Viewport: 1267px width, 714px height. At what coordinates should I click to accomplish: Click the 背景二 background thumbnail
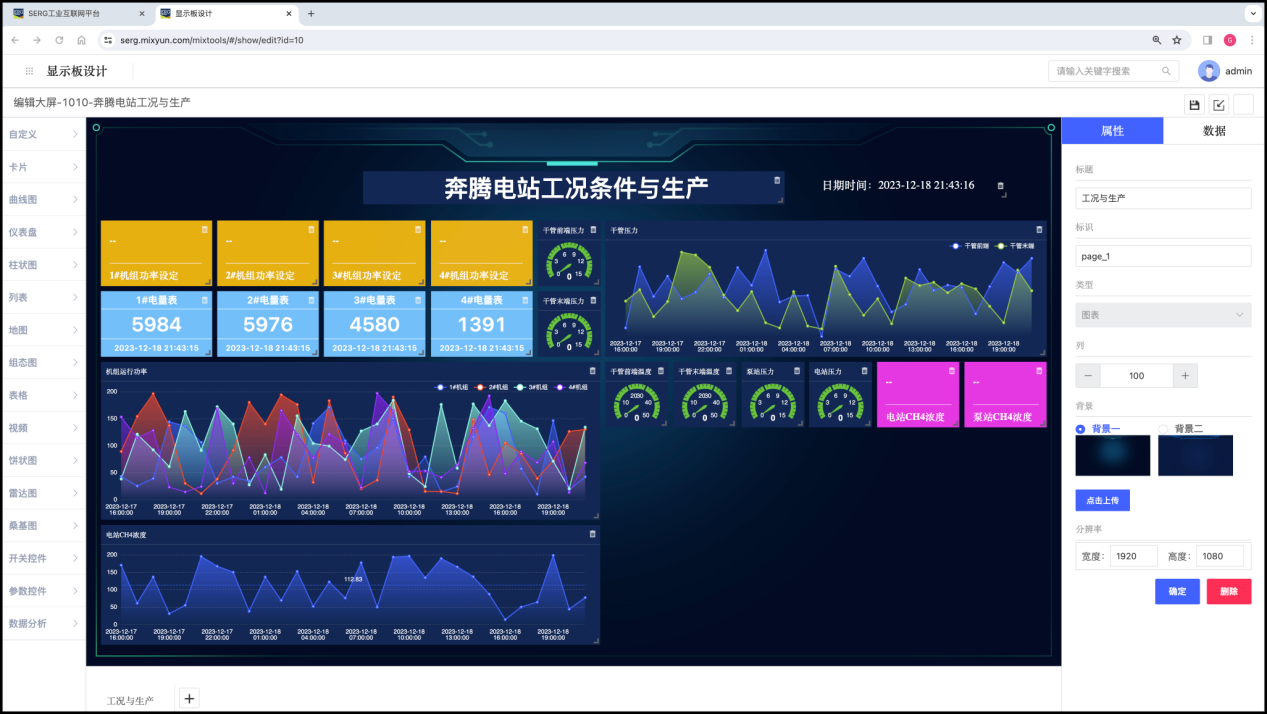1195,456
